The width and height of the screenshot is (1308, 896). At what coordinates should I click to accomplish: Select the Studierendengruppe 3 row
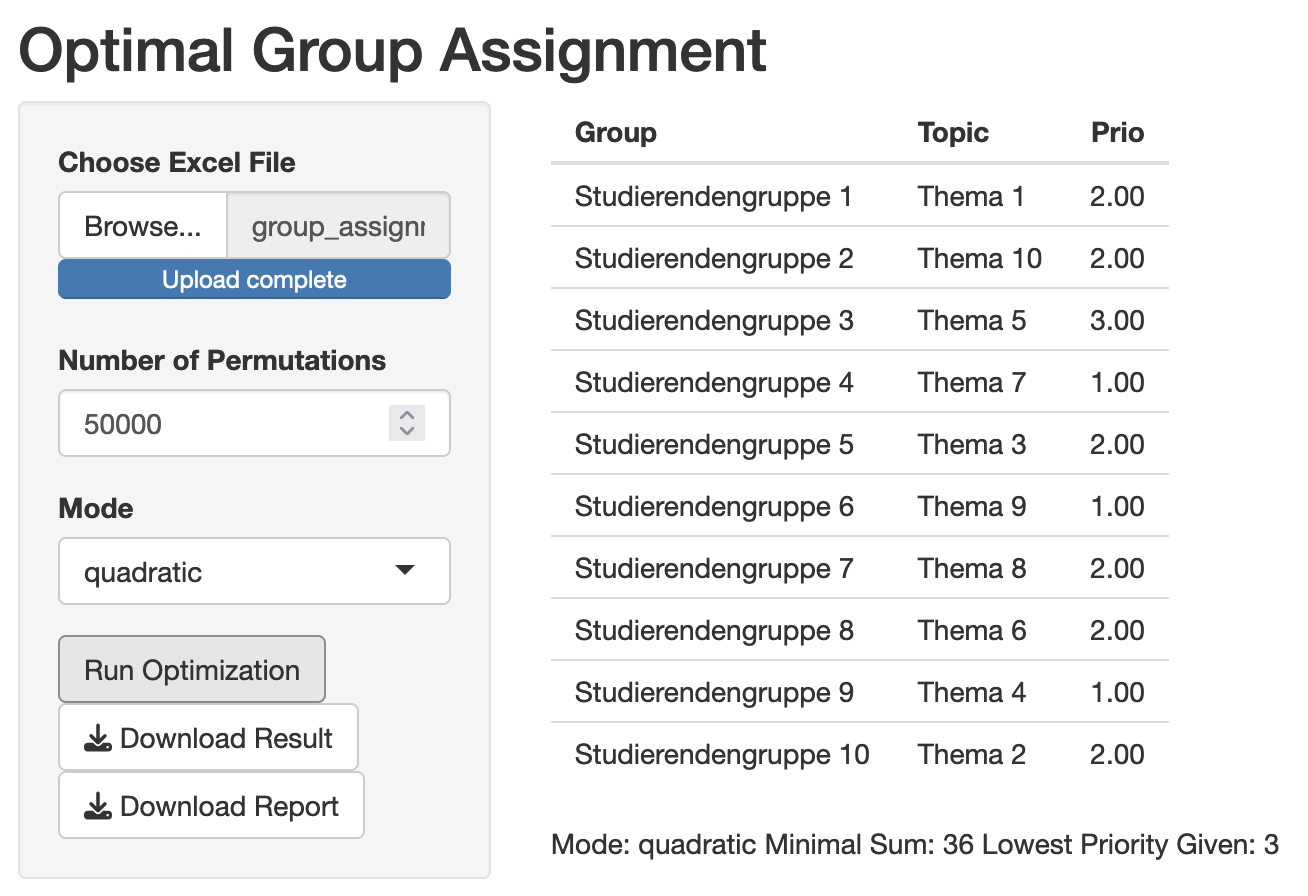tap(859, 320)
